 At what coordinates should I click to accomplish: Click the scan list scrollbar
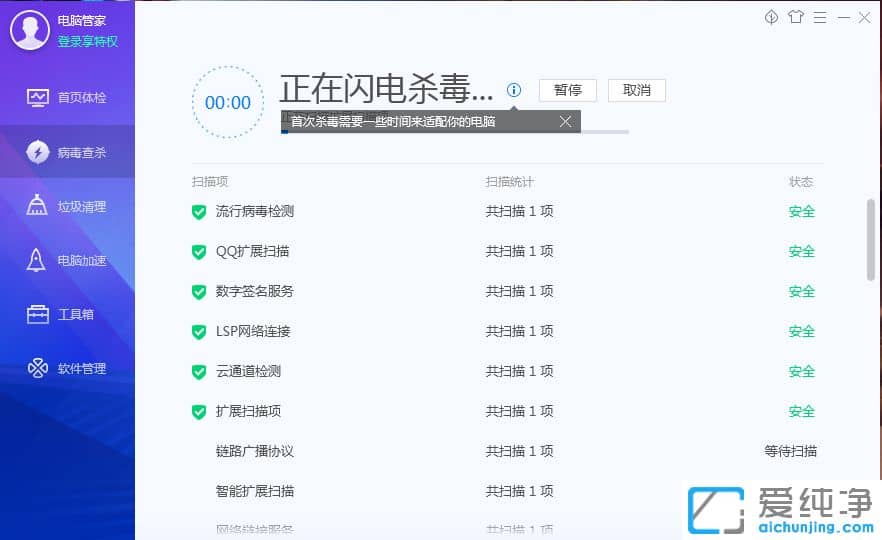pyautogui.click(x=871, y=240)
